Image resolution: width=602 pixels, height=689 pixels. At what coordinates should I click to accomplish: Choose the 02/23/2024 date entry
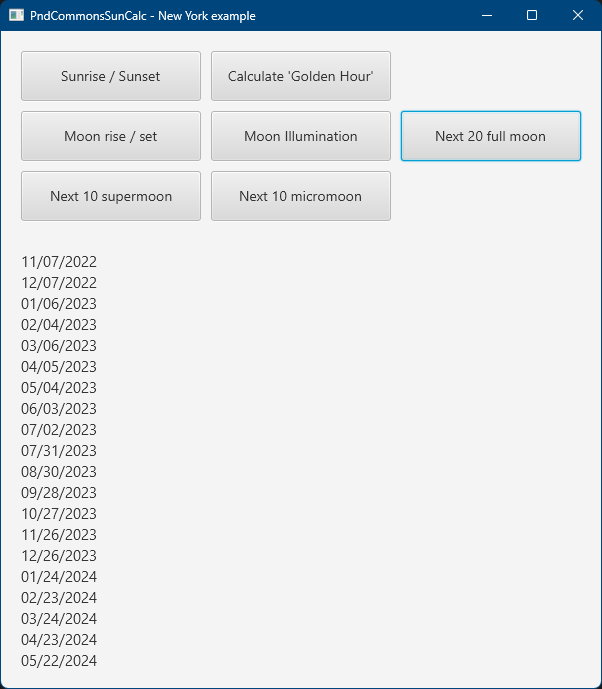point(59,598)
